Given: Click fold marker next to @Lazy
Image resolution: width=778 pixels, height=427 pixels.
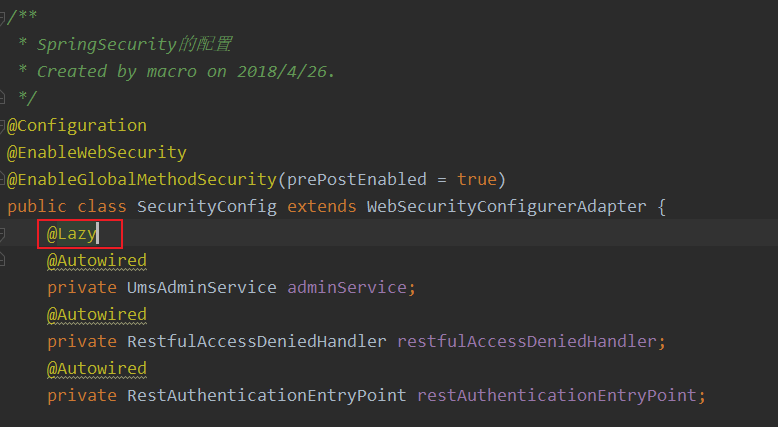Looking at the screenshot, I should click(x=2, y=234).
